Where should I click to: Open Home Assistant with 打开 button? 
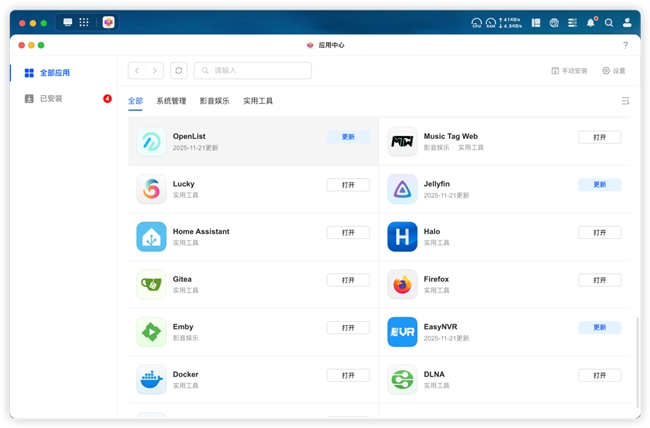(x=348, y=233)
